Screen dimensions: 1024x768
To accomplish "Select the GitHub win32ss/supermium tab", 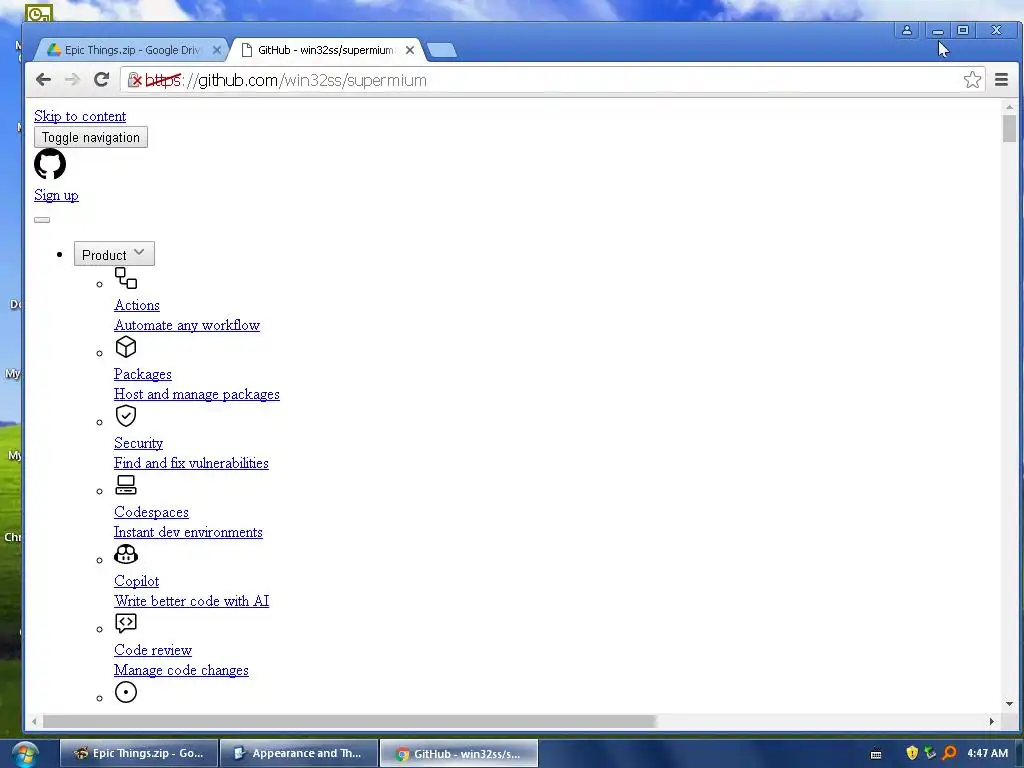I will 327,50.
